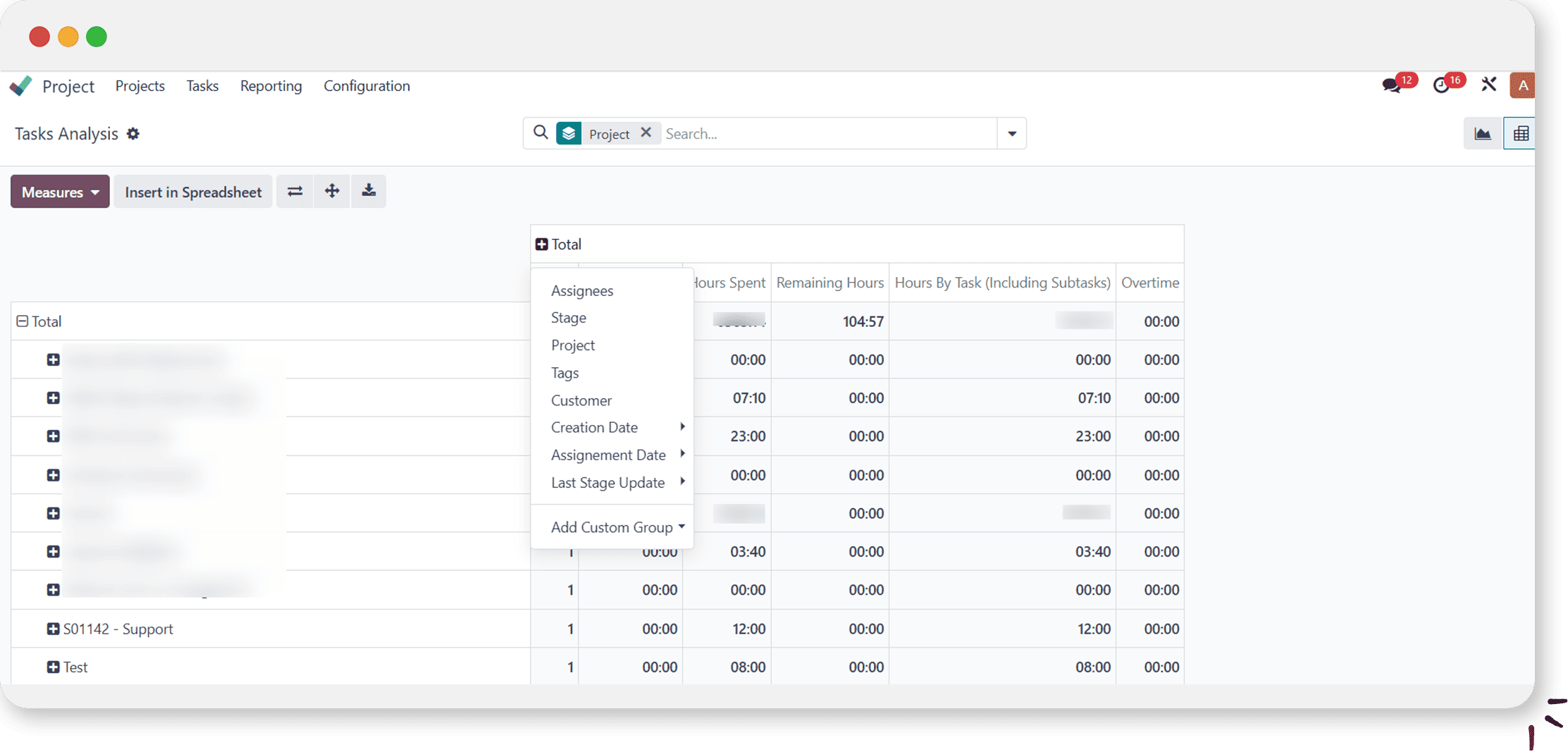Viewport: 1568px width, 752px height.
Task: Click the Tasks Analysis gear icon
Action: (x=133, y=134)
